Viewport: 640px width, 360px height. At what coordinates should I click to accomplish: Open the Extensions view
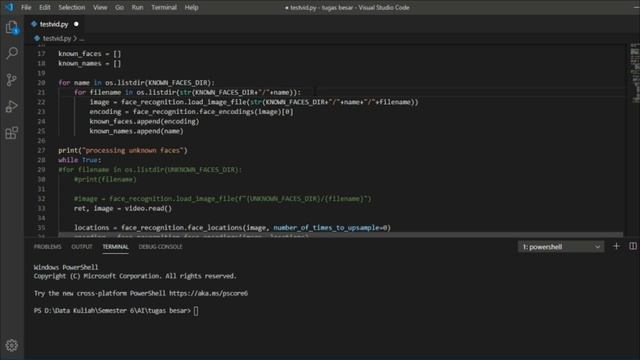12,133
